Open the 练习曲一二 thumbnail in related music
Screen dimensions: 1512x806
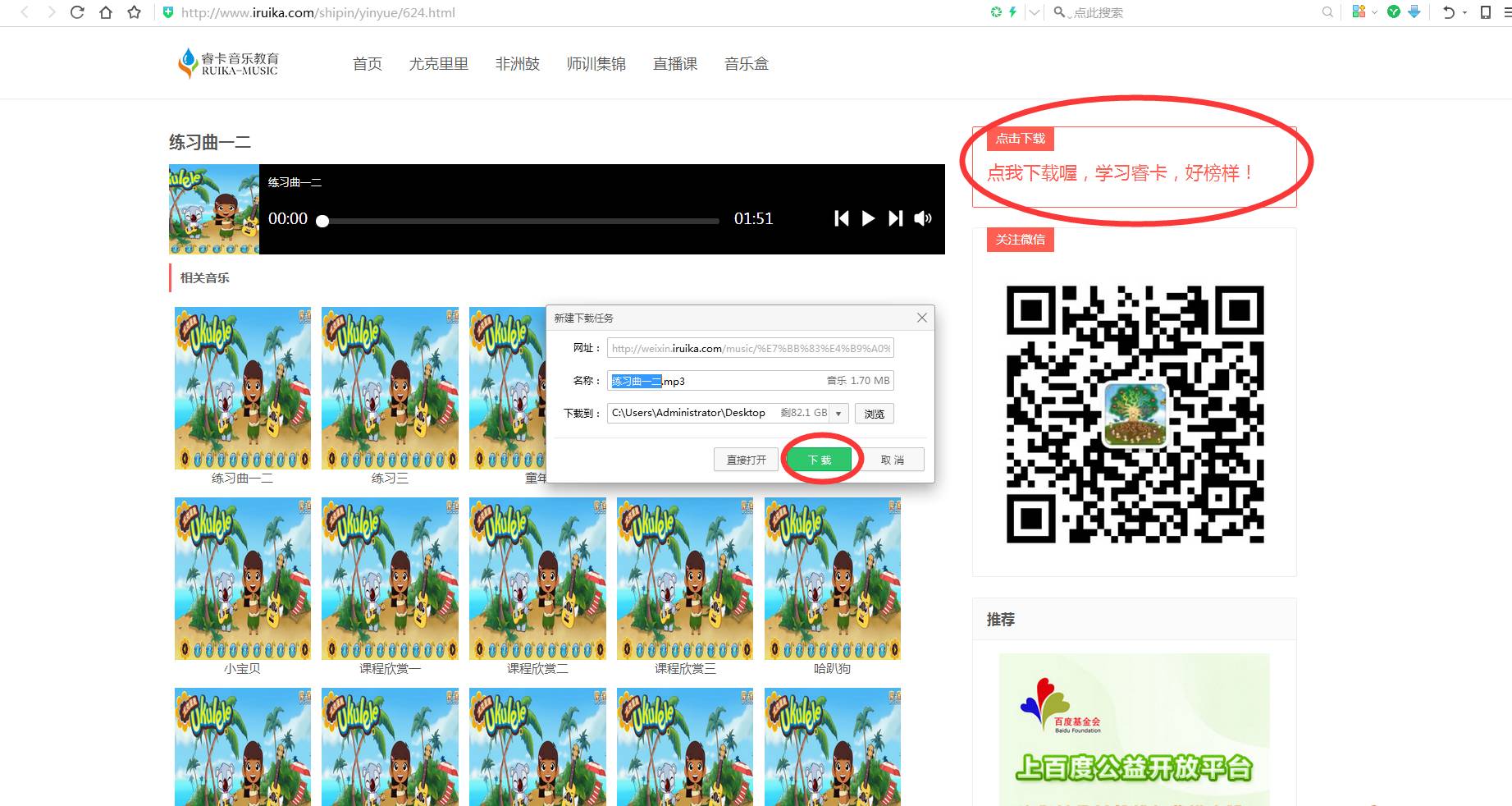coord(243,388)
